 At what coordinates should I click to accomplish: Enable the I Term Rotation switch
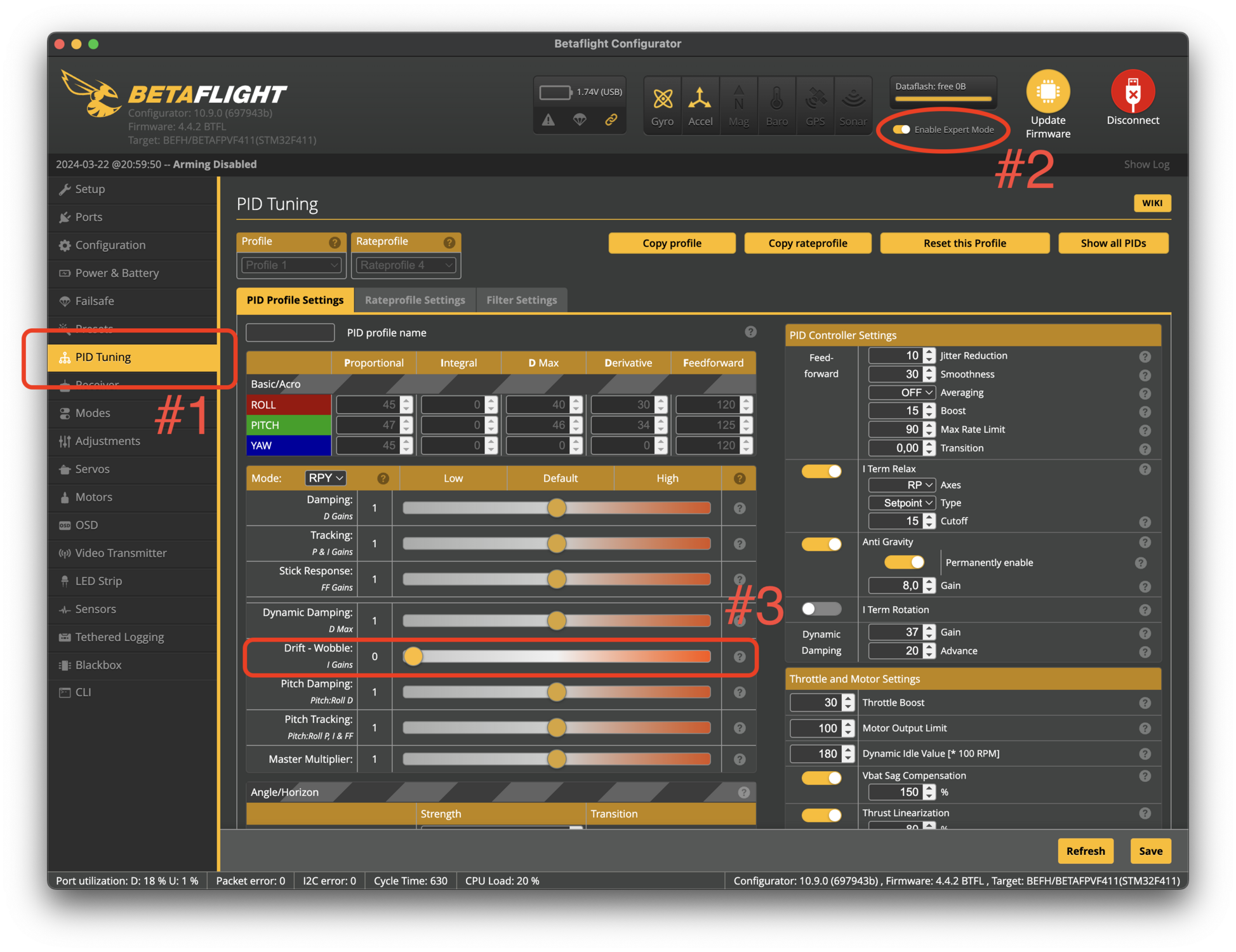tap(821, 609)
